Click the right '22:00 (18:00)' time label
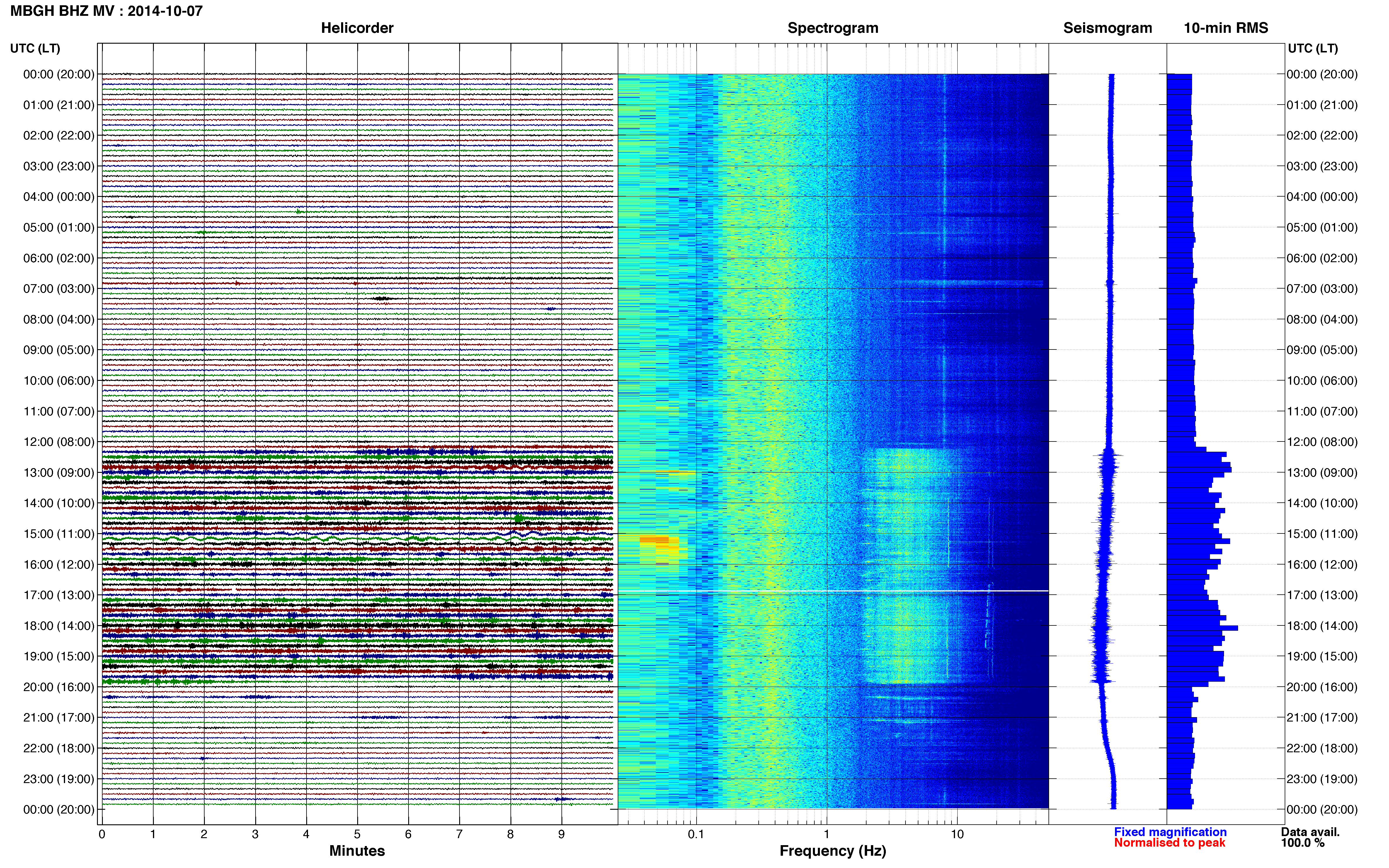Viewport: 1389px width, 868px height. (x=1322, y=748)
